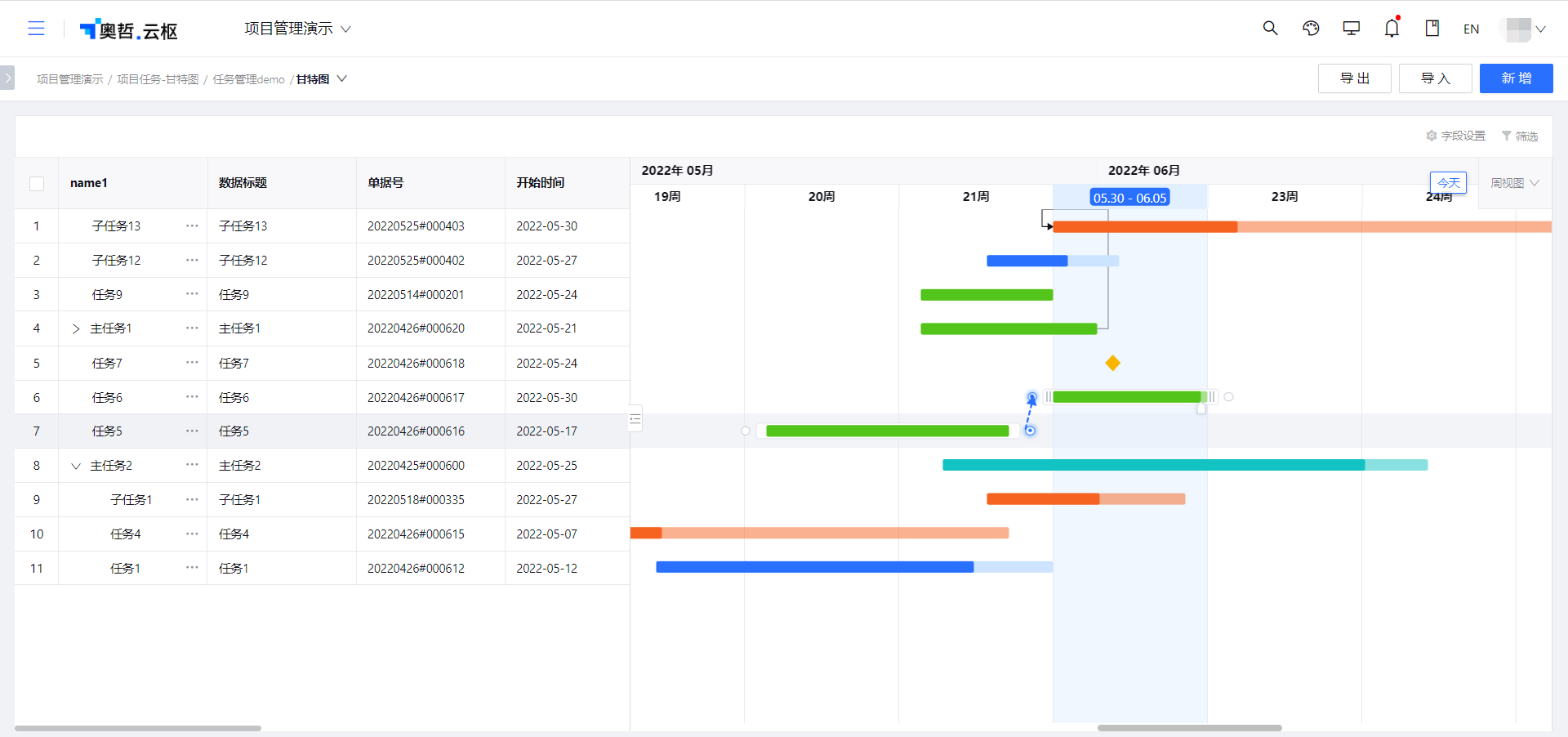
Task: Click the 导入 button
Action: (x=1435, y=78)
